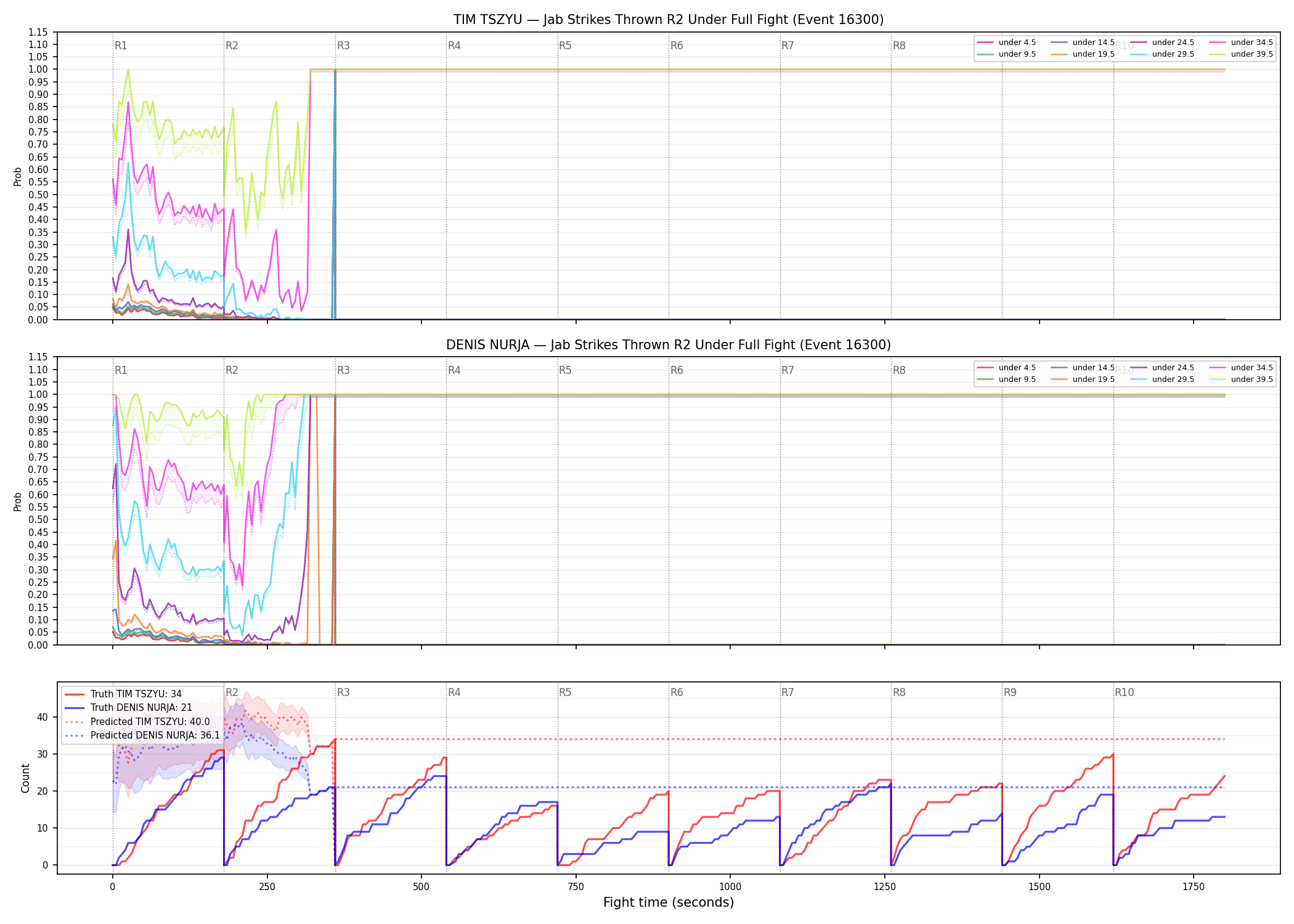Click the 'Fight time (seconds)' axis label
Screen dimensions: 1294x924
point(669,902)
